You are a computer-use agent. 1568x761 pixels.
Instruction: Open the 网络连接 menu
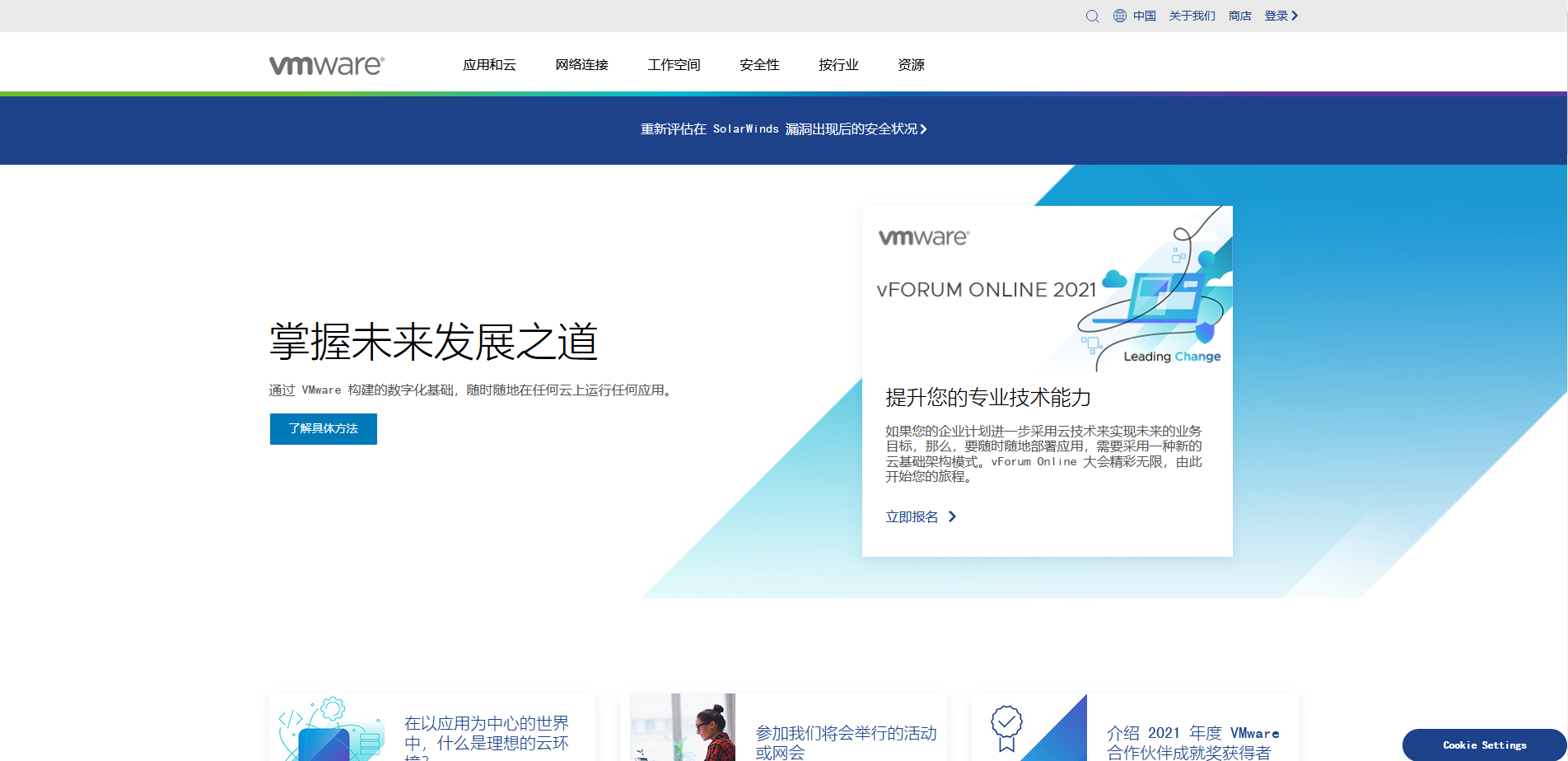coord(581,65)
